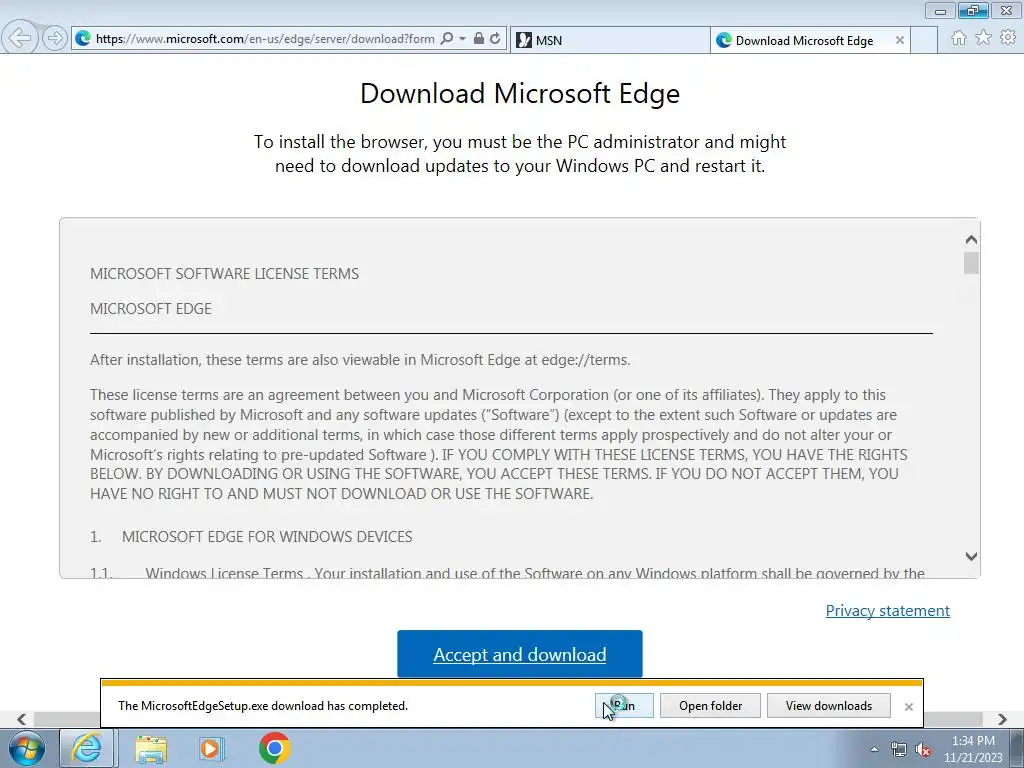Click the browser Forward arrow
Screen dimensions: 1024x768
(55, 38)
